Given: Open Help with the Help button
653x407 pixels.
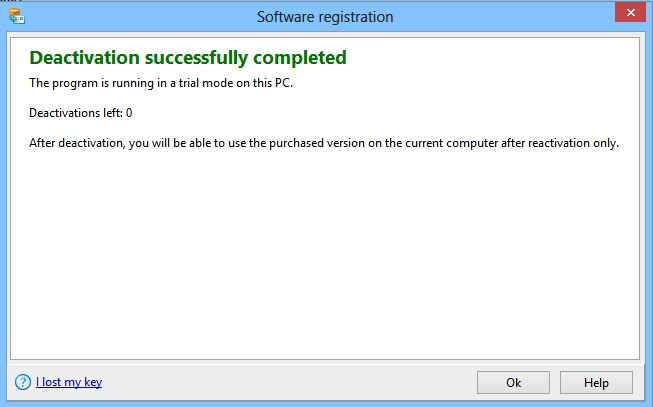Looking at the screenshot, I should click(x=596, y=382).
